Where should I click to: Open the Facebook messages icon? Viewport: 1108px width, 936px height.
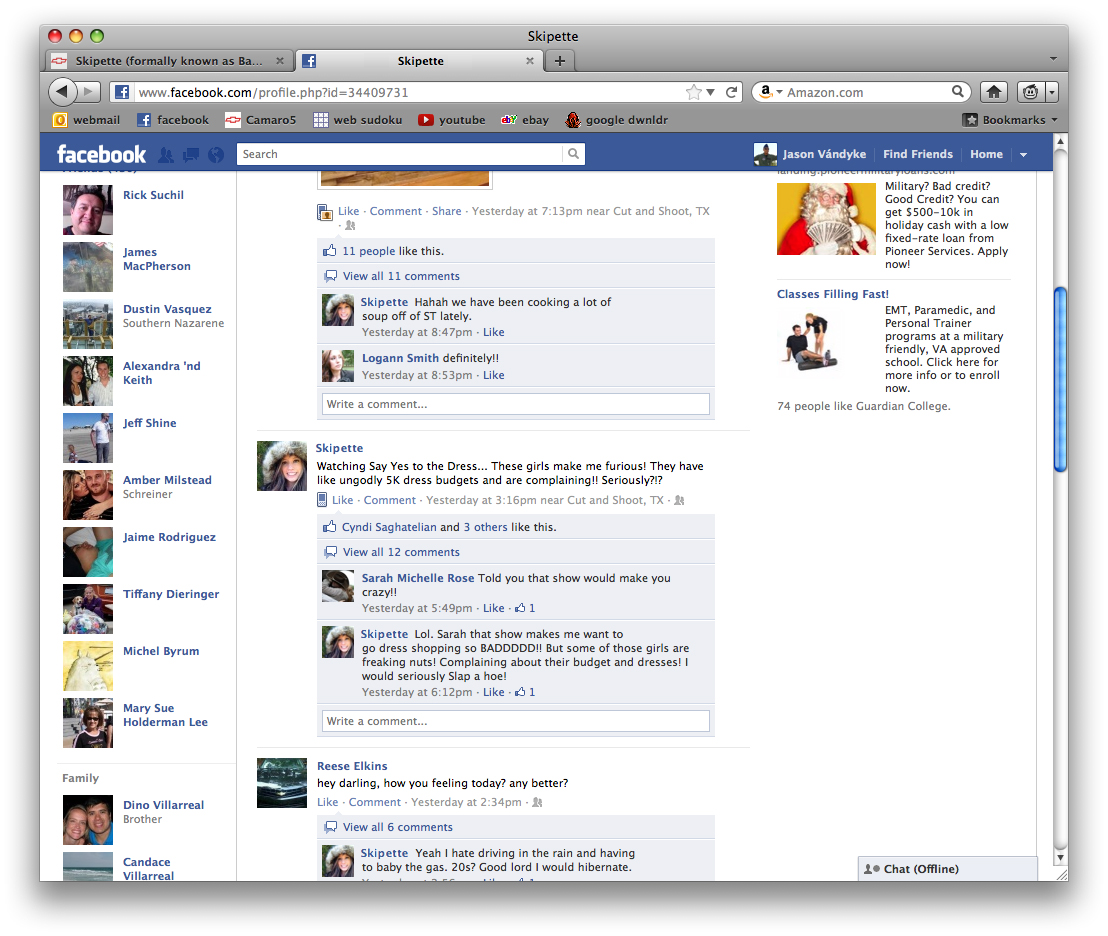[190, 155]
